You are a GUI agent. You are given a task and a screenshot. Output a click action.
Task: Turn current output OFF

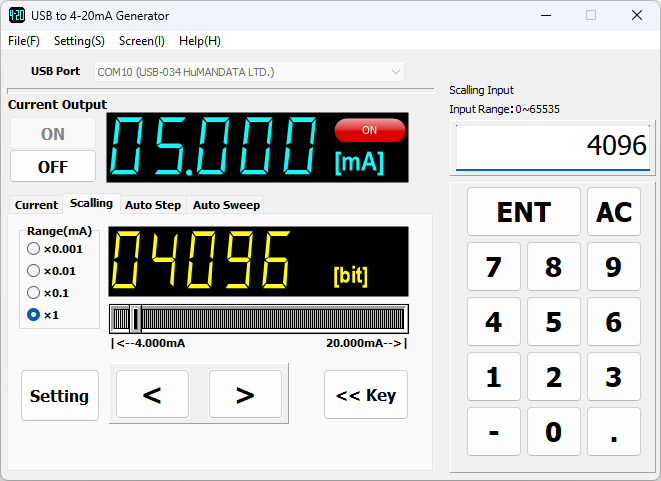pos(53,167)
